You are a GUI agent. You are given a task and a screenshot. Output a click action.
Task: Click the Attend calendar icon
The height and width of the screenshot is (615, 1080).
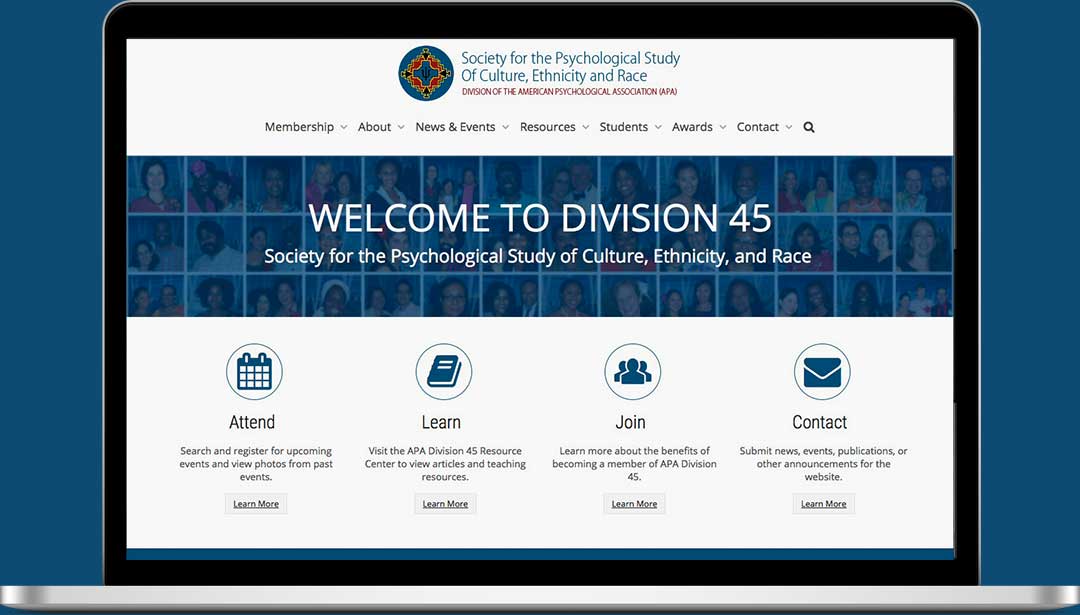tap(254, 372)
